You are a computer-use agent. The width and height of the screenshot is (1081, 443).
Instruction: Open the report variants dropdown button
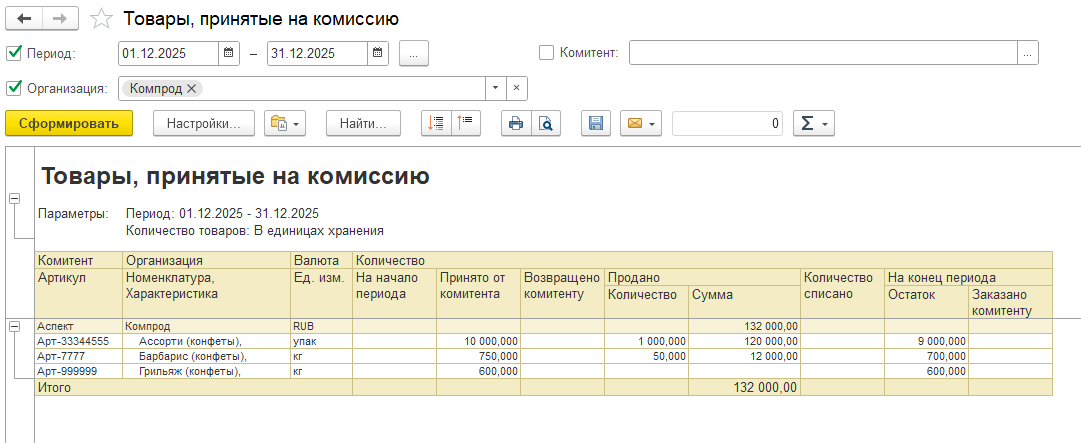pos(284,123)
